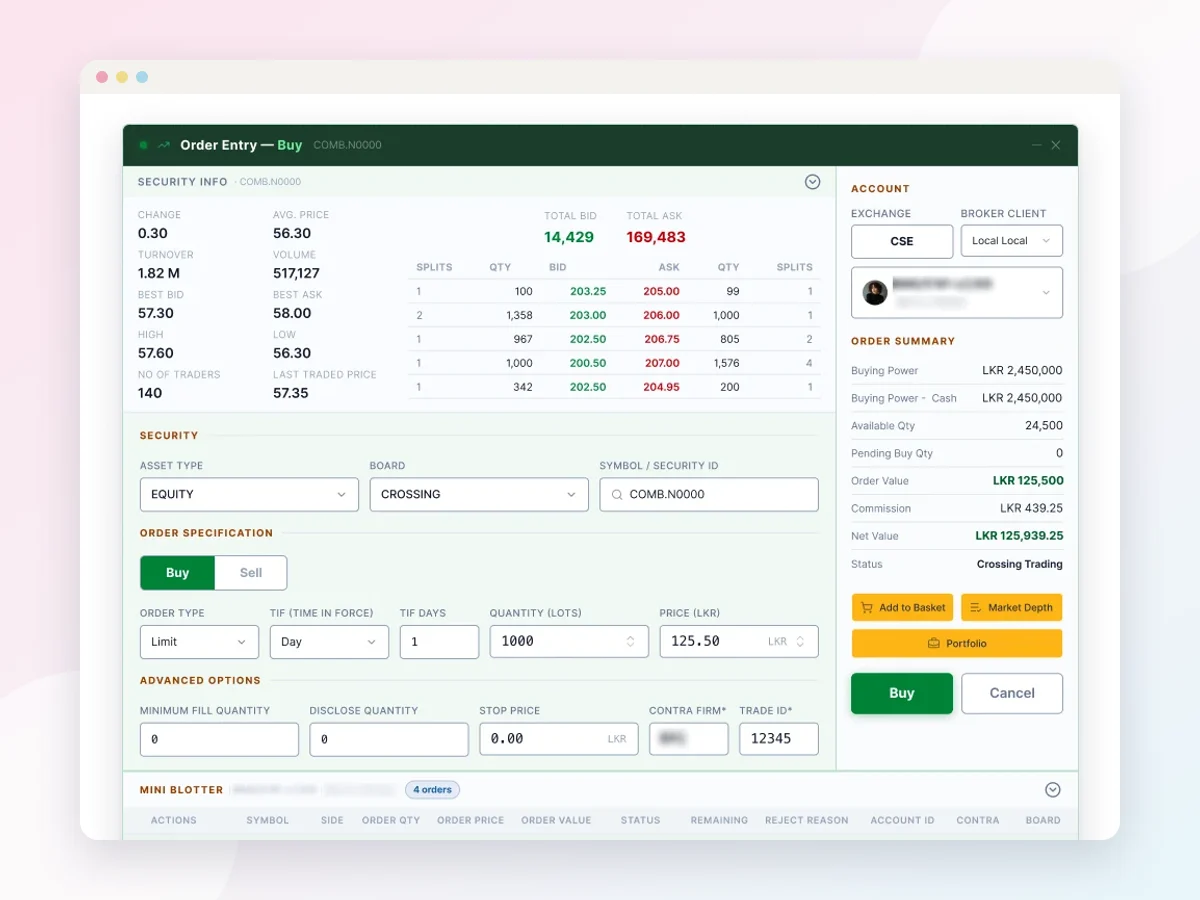1200x900 pixels.
Task: Click the Stop Price field
Action: (x=559, y=739)
